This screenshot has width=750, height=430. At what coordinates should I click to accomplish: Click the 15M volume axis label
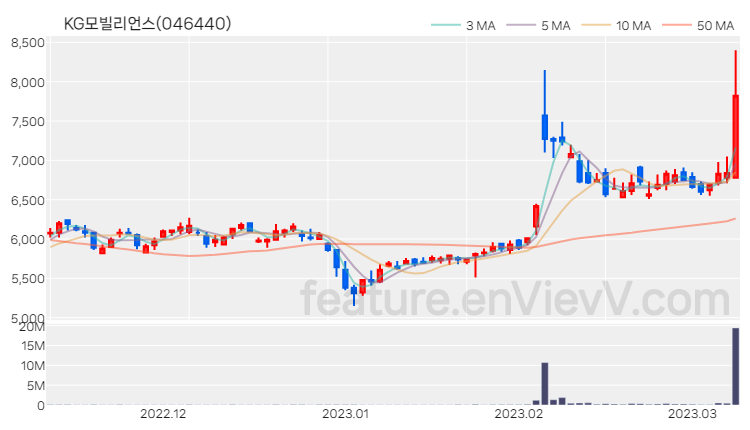point(33,346)
